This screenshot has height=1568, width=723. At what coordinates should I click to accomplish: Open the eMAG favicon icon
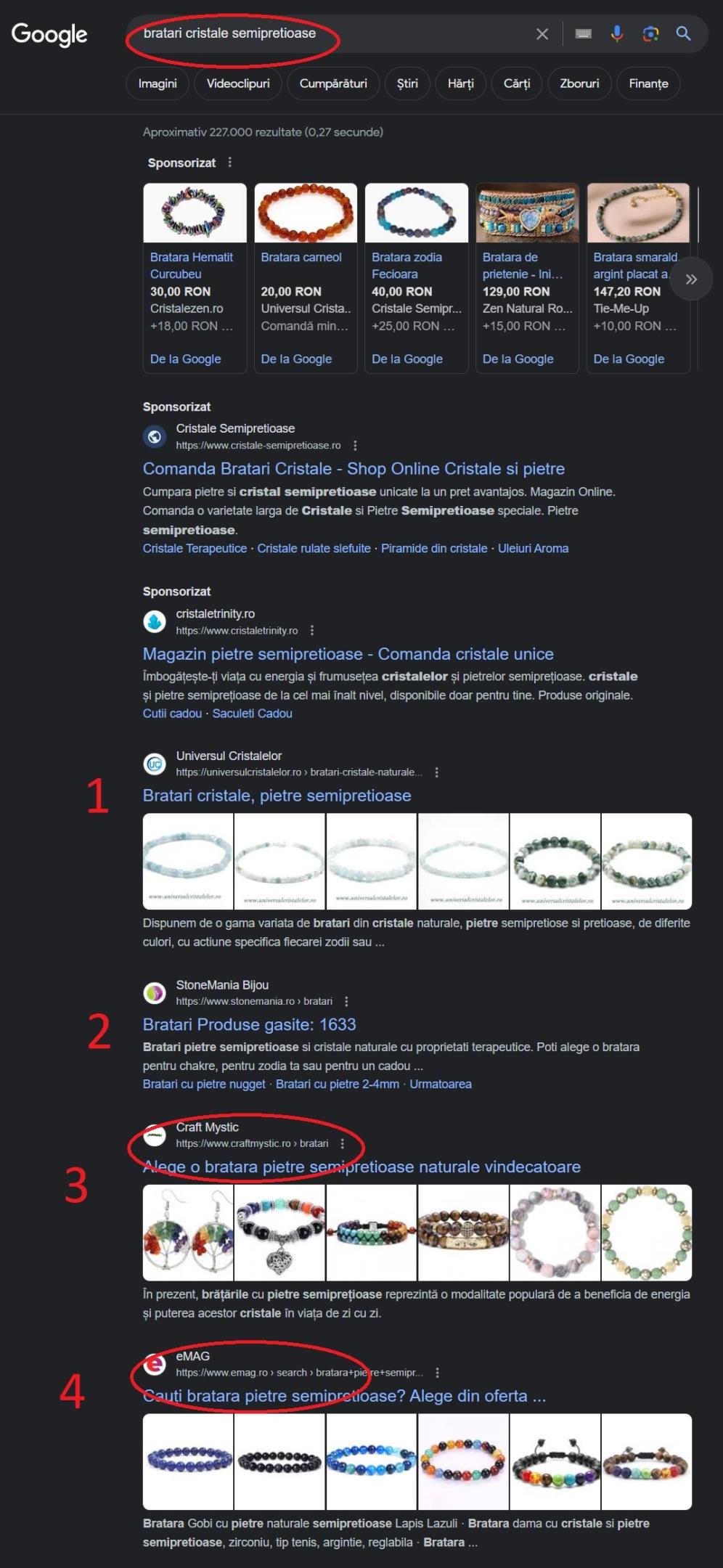tap(155, 1364)
